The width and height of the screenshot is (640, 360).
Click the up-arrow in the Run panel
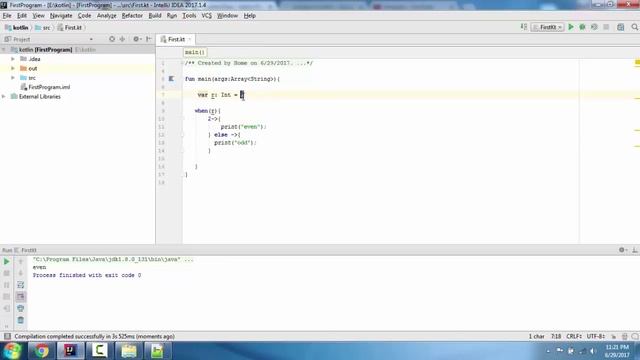click(20, 261)
